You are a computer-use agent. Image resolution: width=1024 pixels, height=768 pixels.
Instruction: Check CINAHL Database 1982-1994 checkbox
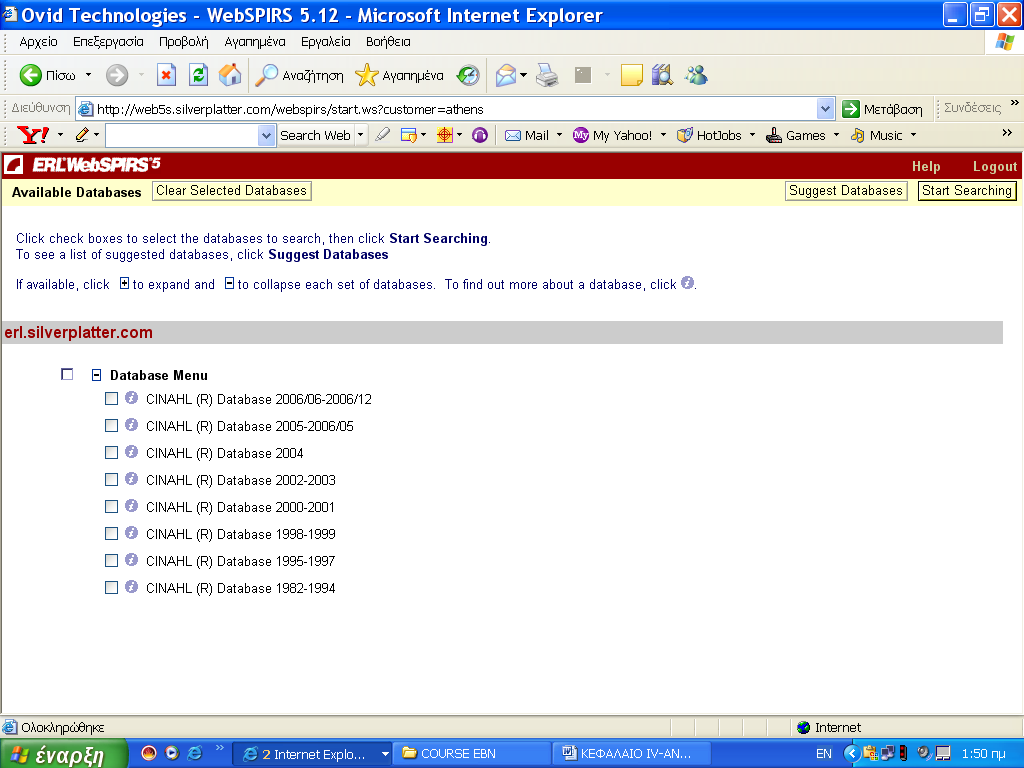click(112, 588)
